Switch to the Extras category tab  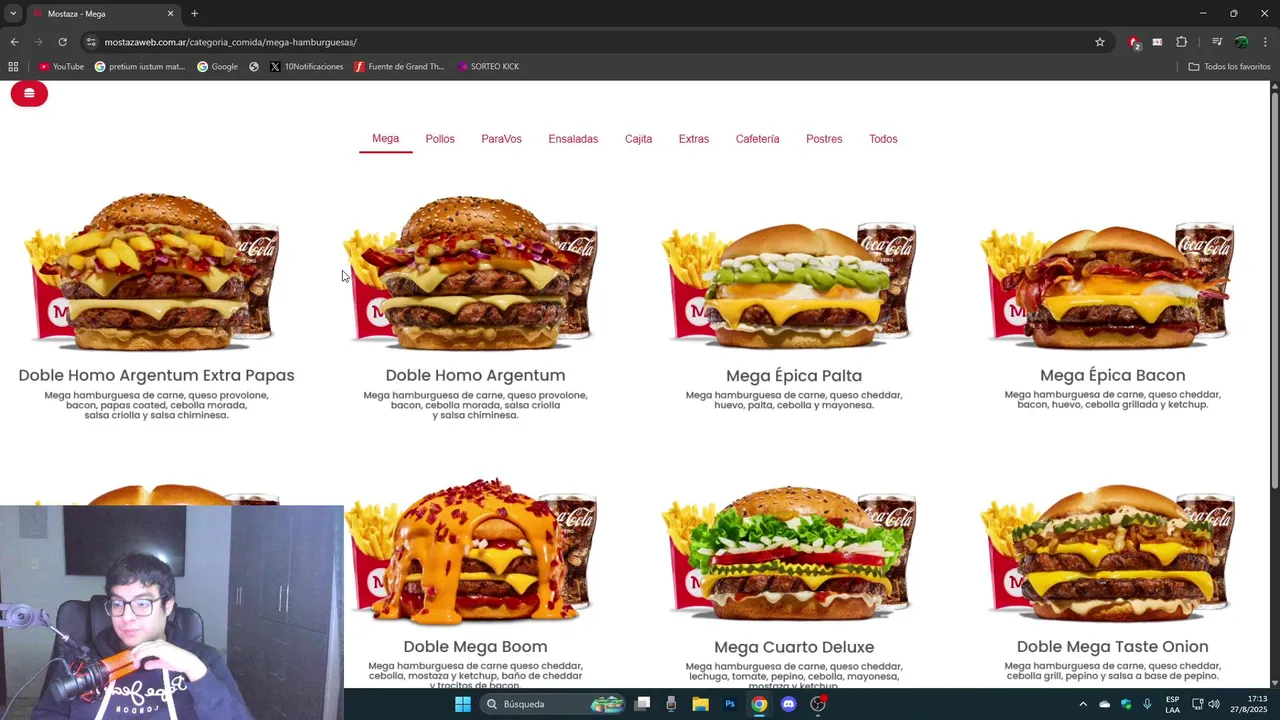693,139
